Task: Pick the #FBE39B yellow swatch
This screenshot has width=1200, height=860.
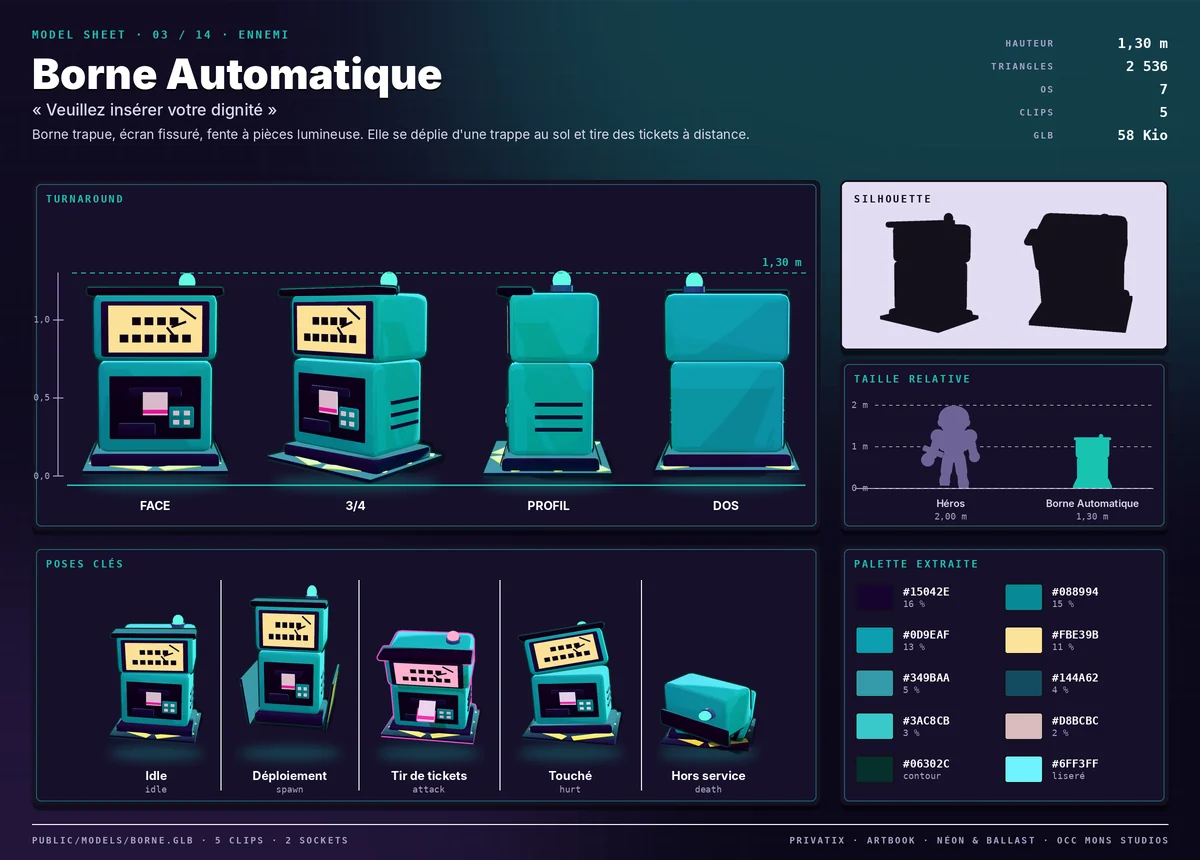Action: pyautogui.click(x=1023, y=640)
